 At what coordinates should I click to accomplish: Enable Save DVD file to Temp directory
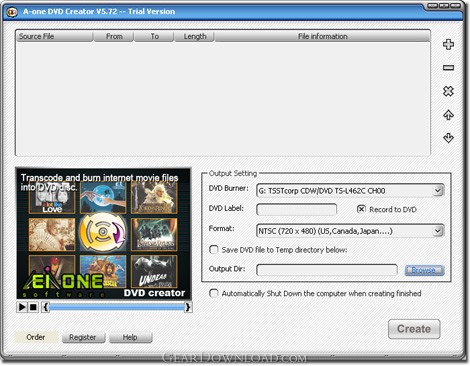(213, 250)
